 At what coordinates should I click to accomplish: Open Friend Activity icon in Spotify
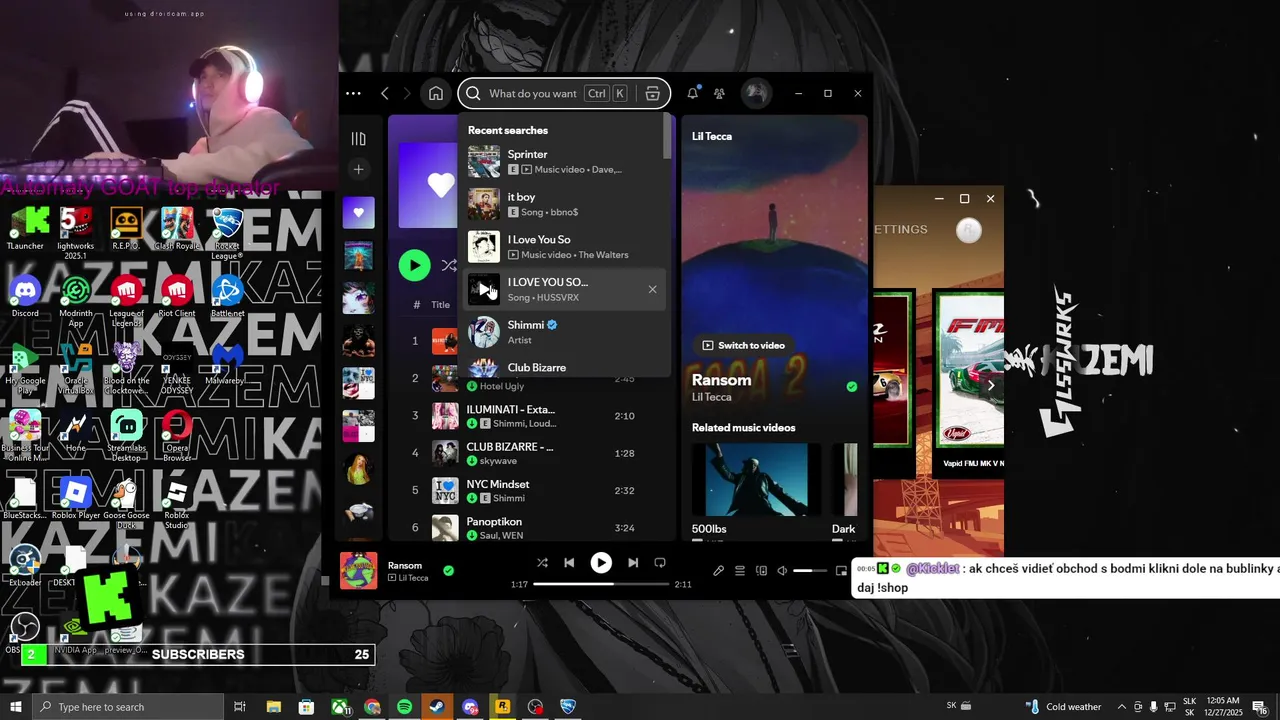719,93
